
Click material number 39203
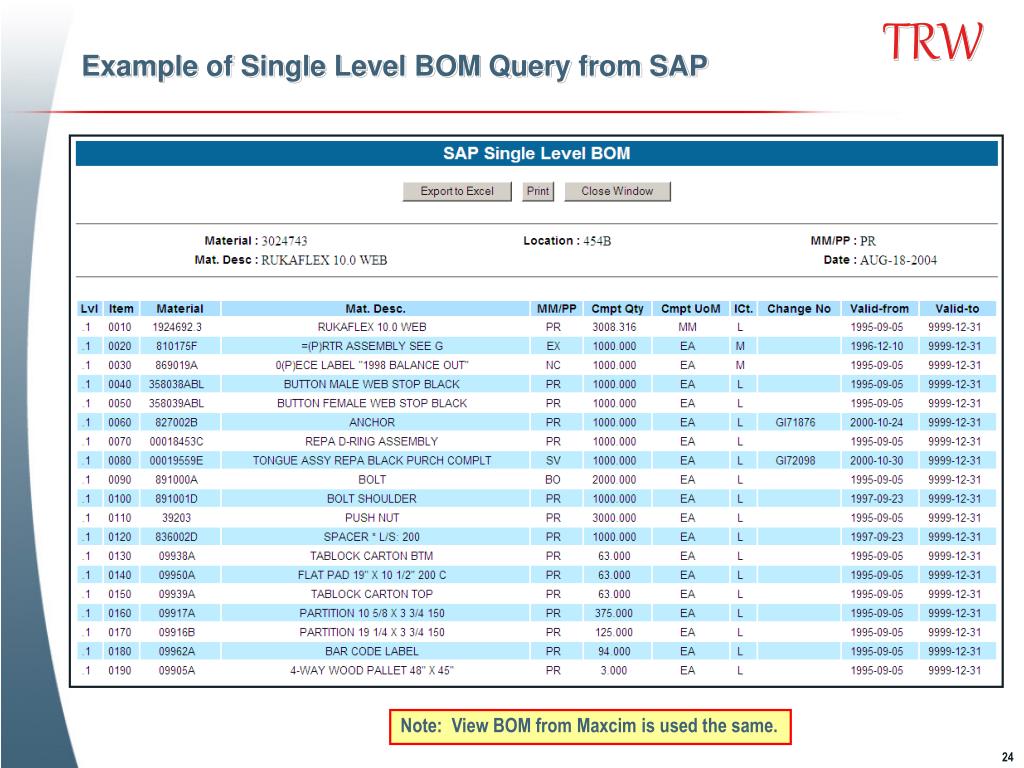(x=176, y=518)
